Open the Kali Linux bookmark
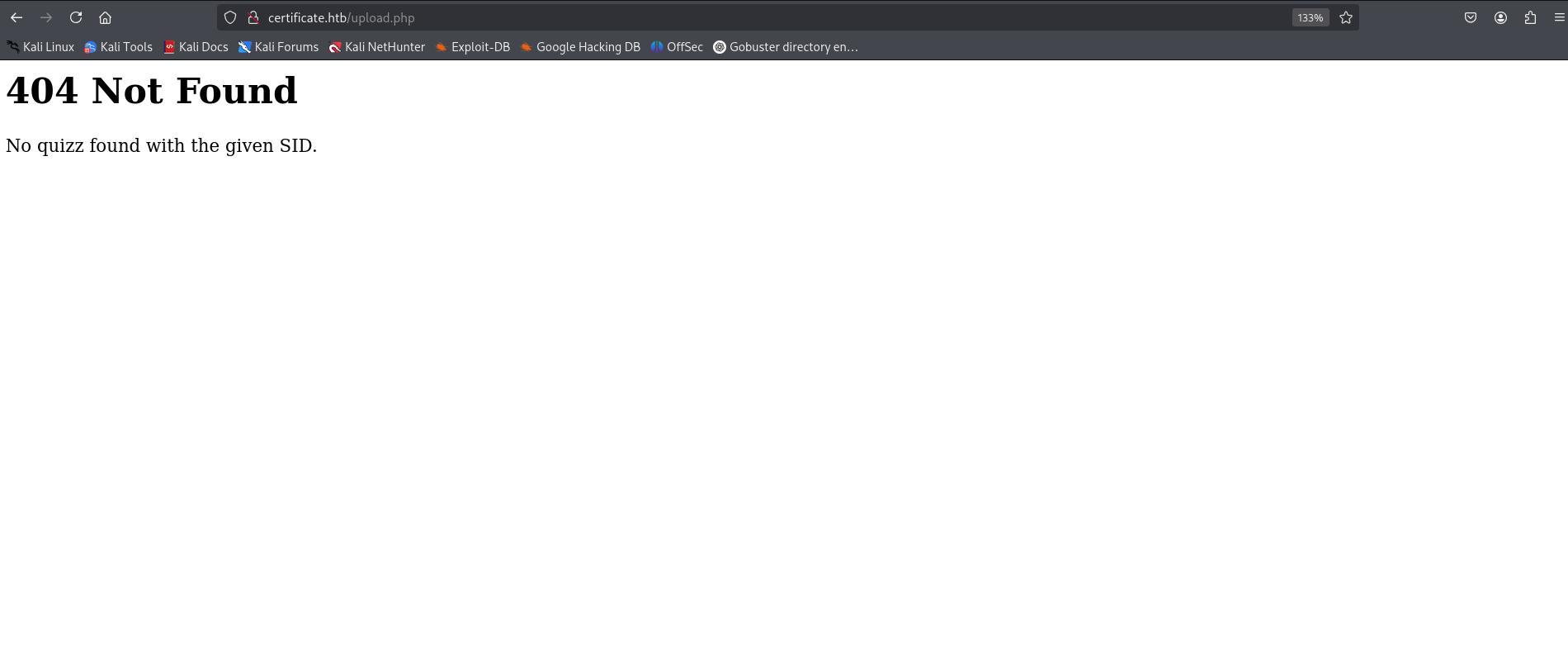 [40, 47]
